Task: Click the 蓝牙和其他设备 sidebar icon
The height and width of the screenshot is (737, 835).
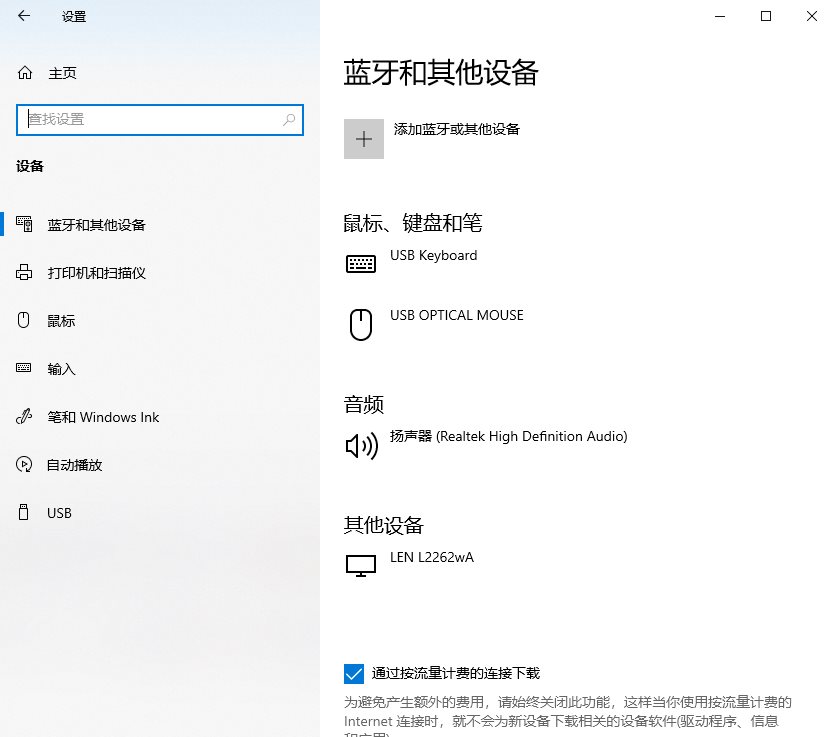Action: tap(24, 224)
